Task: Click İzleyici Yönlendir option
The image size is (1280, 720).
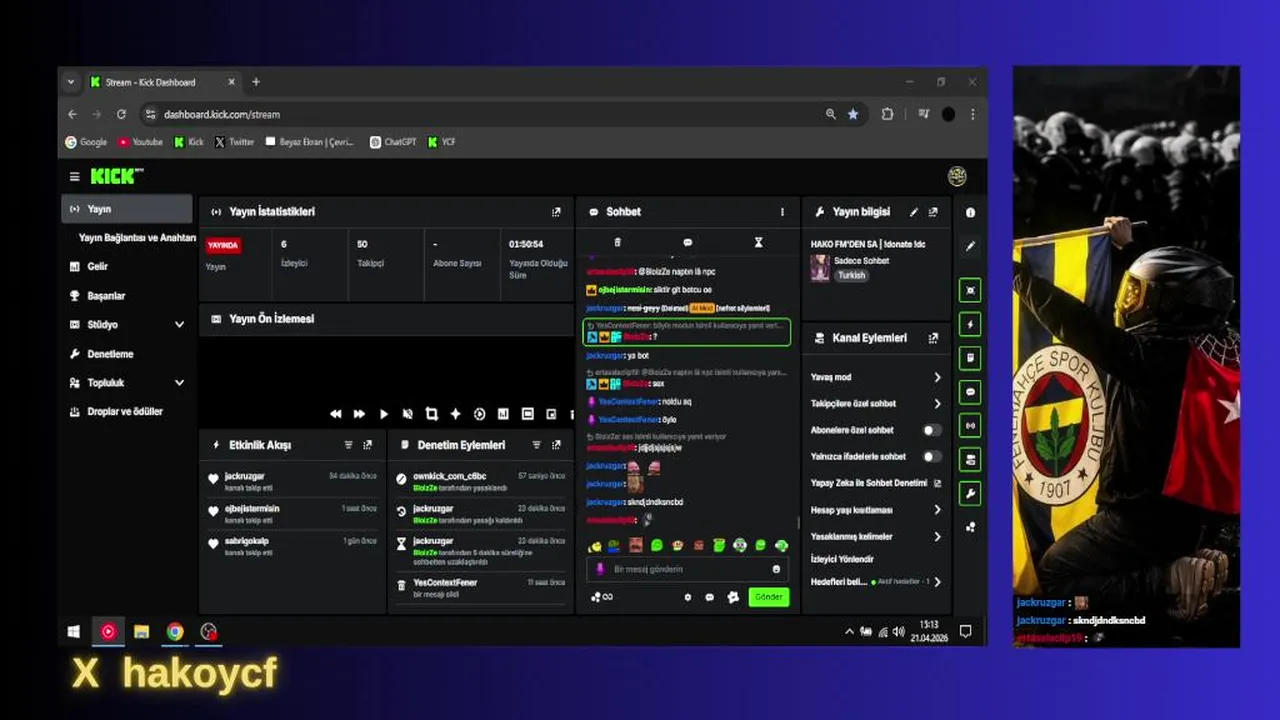Action: [842, 560]
